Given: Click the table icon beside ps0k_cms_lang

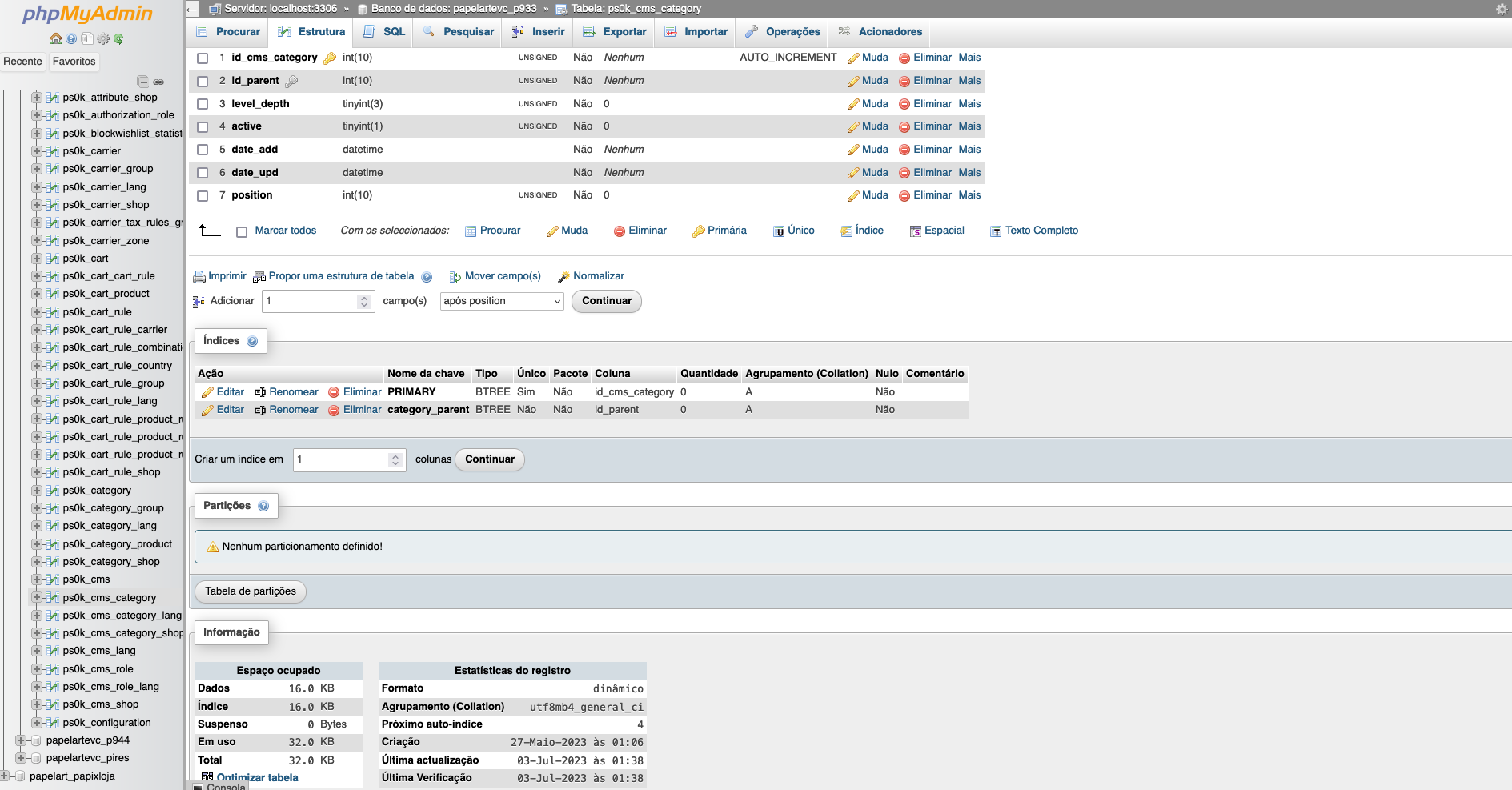Looking at the screenshot, I should pyautogui.click(x=53, y=651).
